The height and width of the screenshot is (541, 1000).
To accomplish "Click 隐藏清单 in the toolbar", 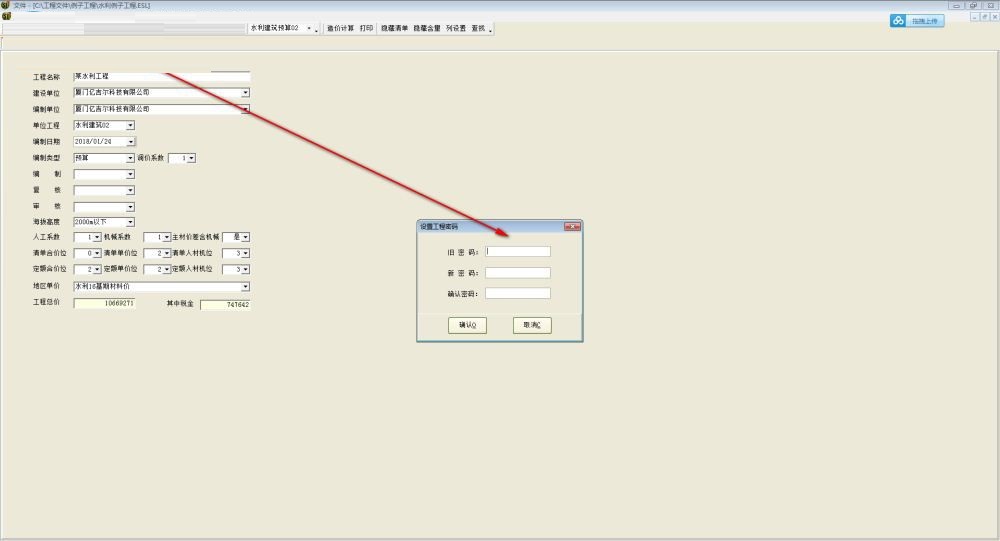I will click(394, 29).
